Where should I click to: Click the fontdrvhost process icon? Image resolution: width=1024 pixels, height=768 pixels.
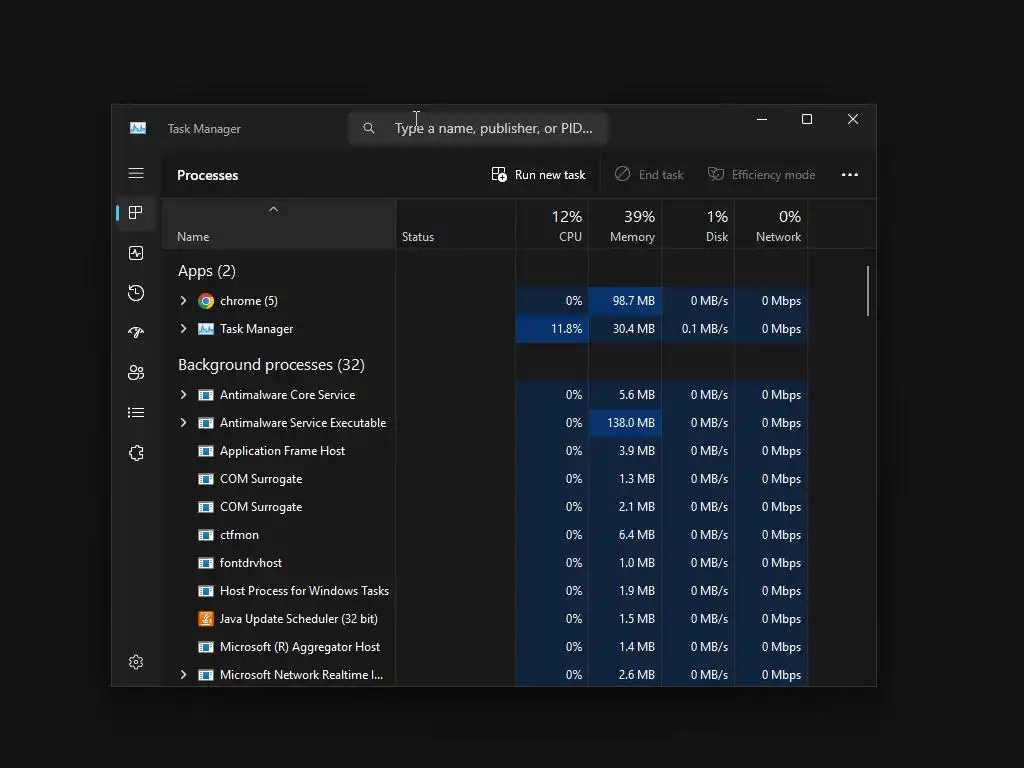click(206, 563)
